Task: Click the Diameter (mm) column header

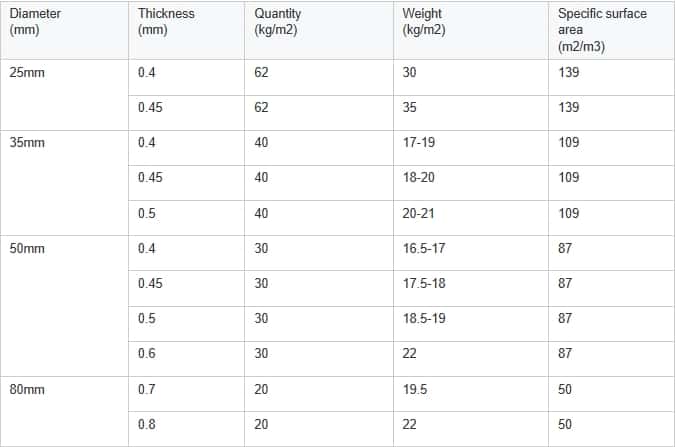Action: point(64,30)
